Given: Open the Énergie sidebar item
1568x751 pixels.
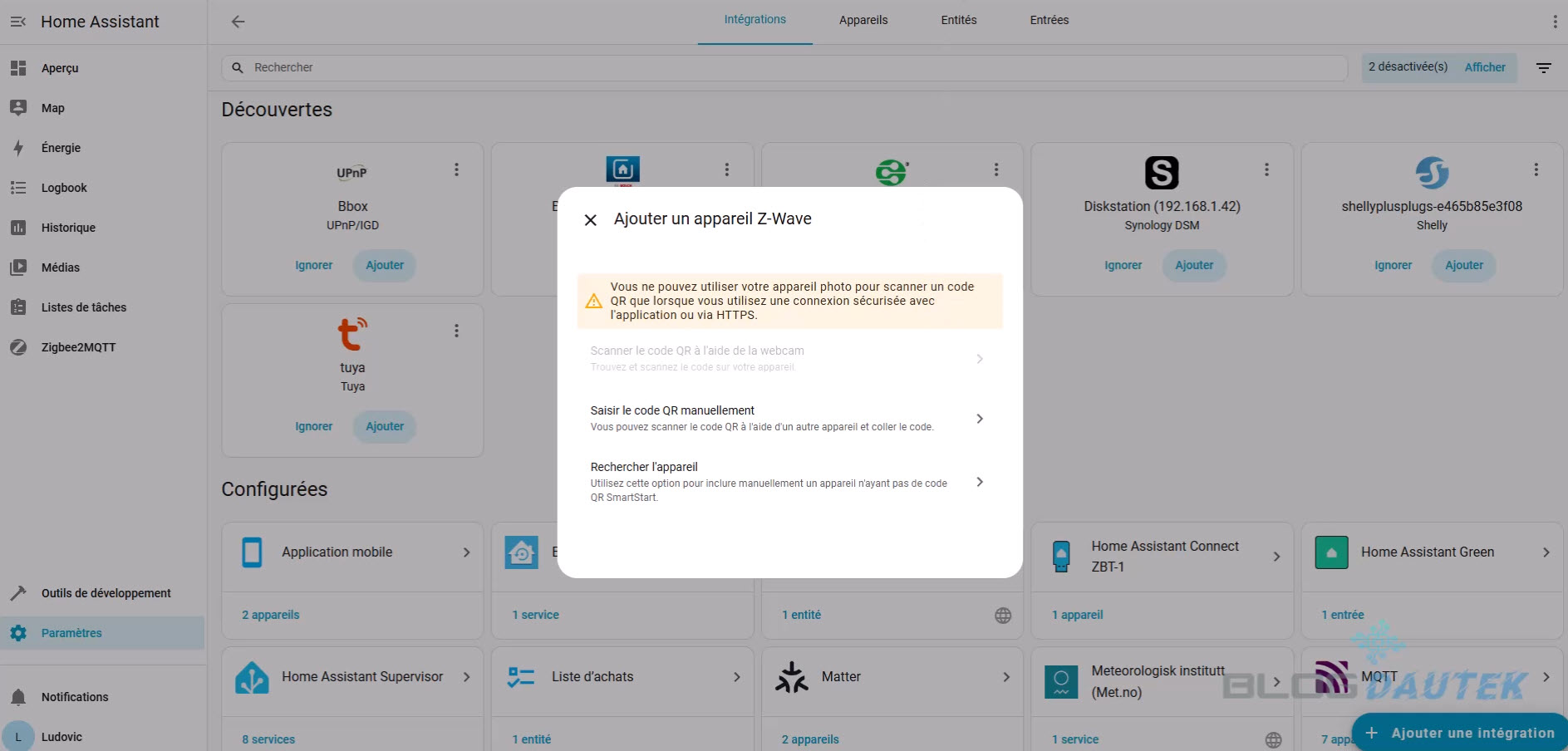Looking at the screenshot, I should (61, 148).
